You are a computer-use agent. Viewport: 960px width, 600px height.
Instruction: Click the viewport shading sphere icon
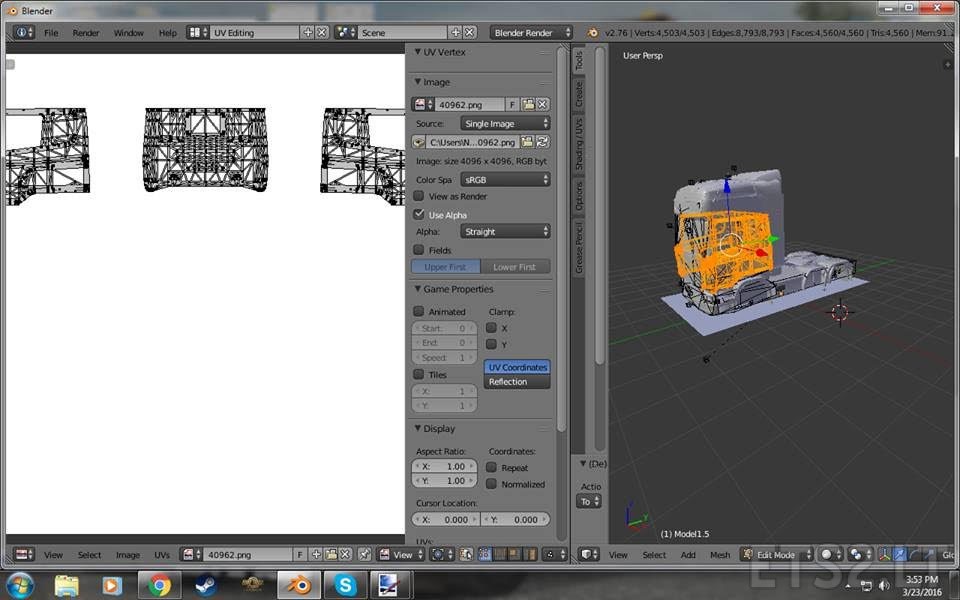[826, 554]
